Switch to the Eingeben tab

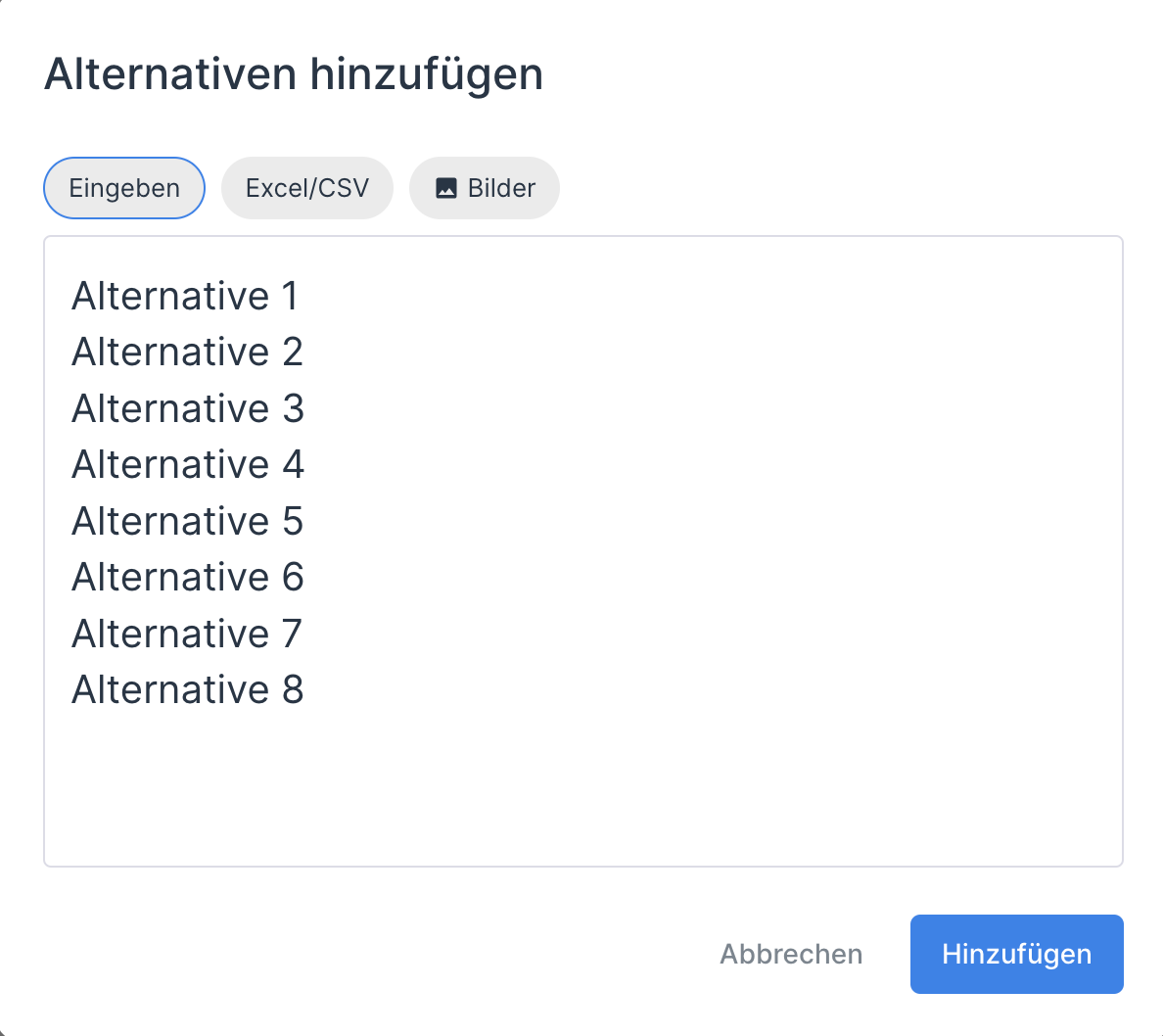coord(124,188)
